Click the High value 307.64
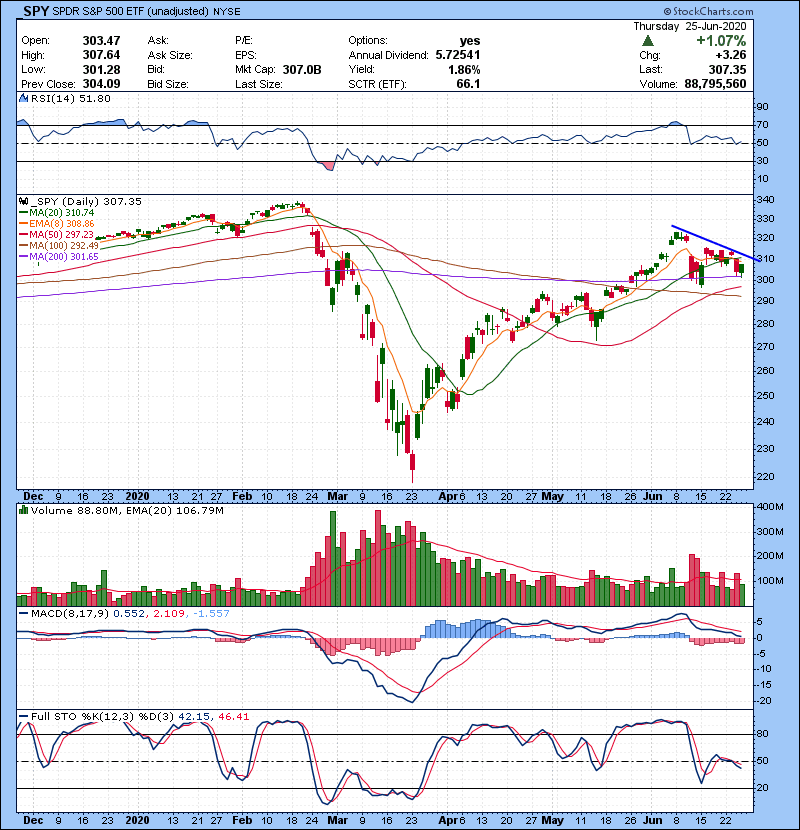Screen dimensions: 800x830 click(101, 55)
